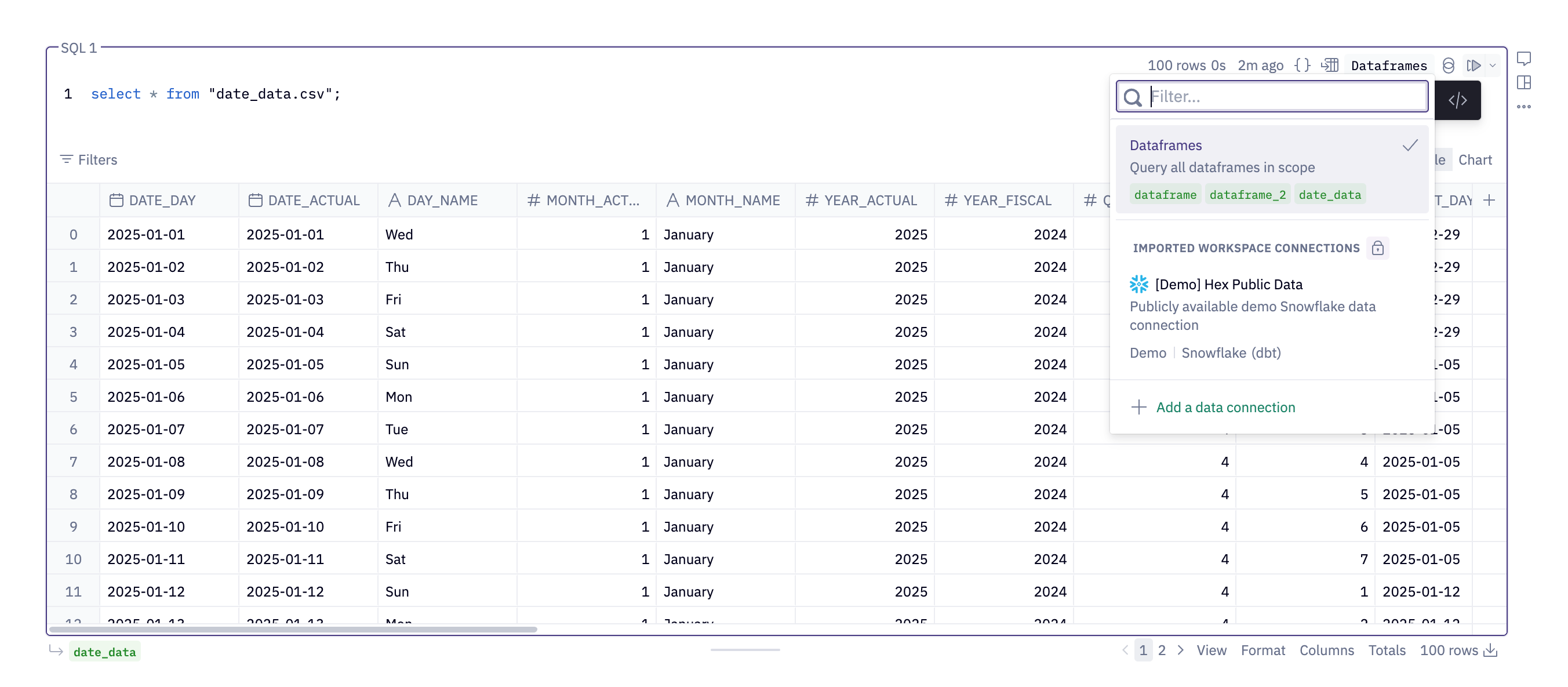This screenshot has height=687, width=1568.
Task: Open the Dataframes data source selector
Action: pyautogui.click(x=1388, y=65)
